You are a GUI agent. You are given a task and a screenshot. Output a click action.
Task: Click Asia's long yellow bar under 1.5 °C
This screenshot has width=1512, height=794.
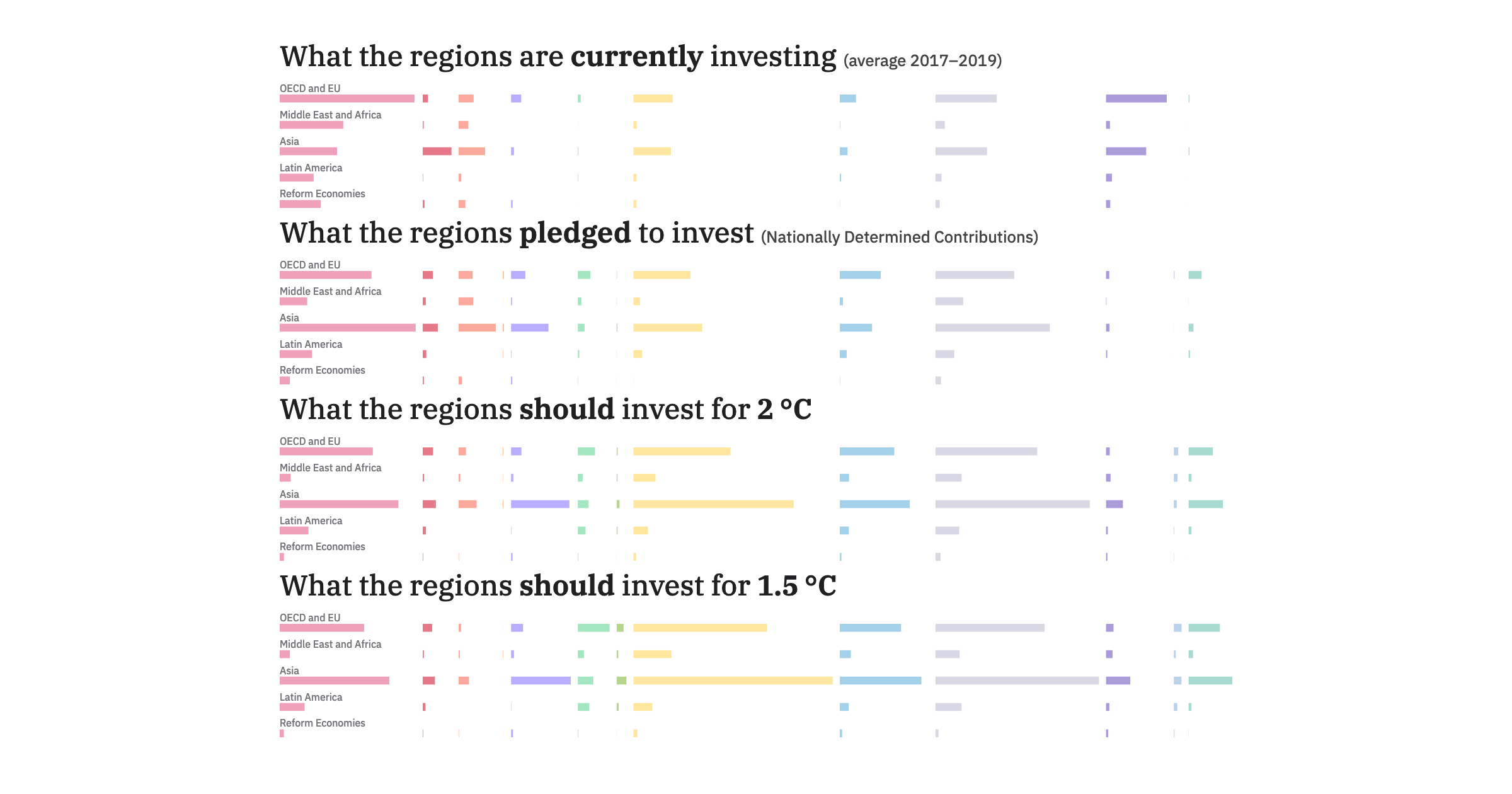733,681
